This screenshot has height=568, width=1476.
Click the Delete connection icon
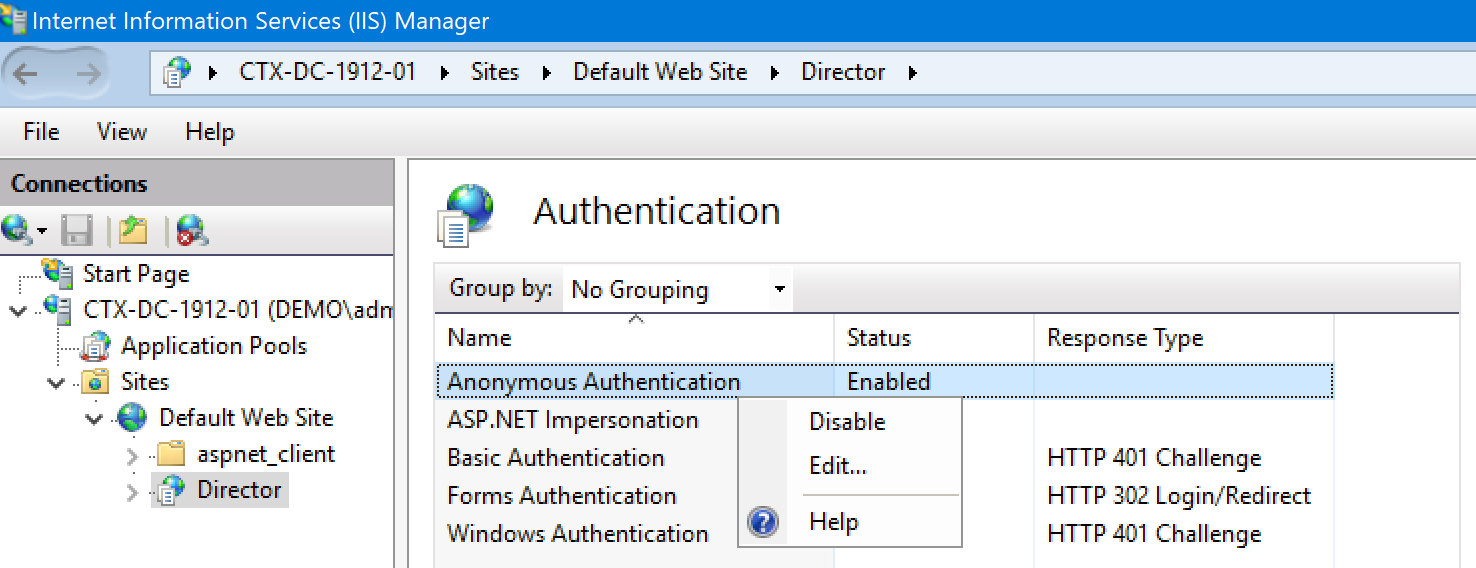point(191,231)
